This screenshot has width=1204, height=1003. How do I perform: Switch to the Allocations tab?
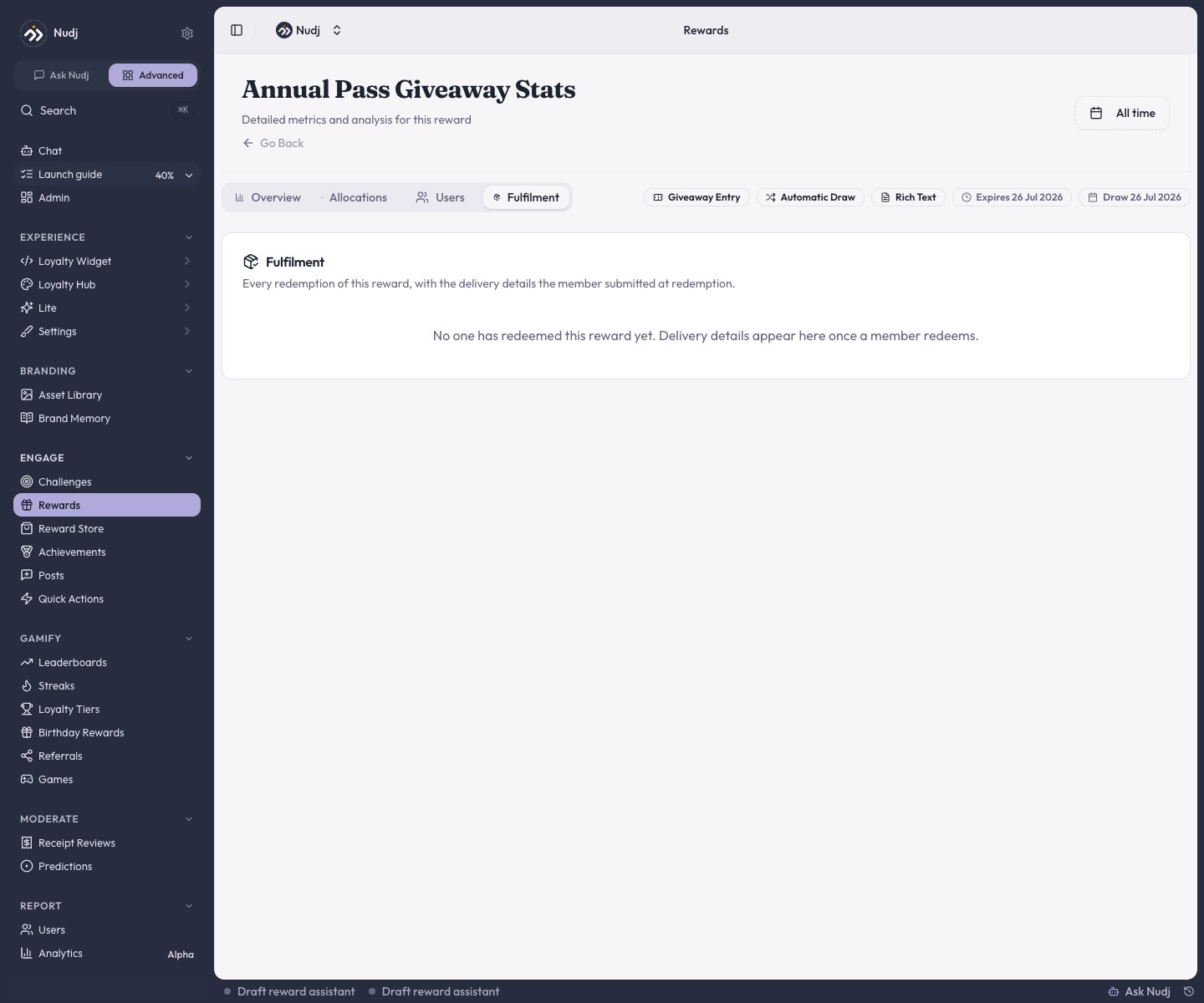point(354,197)
